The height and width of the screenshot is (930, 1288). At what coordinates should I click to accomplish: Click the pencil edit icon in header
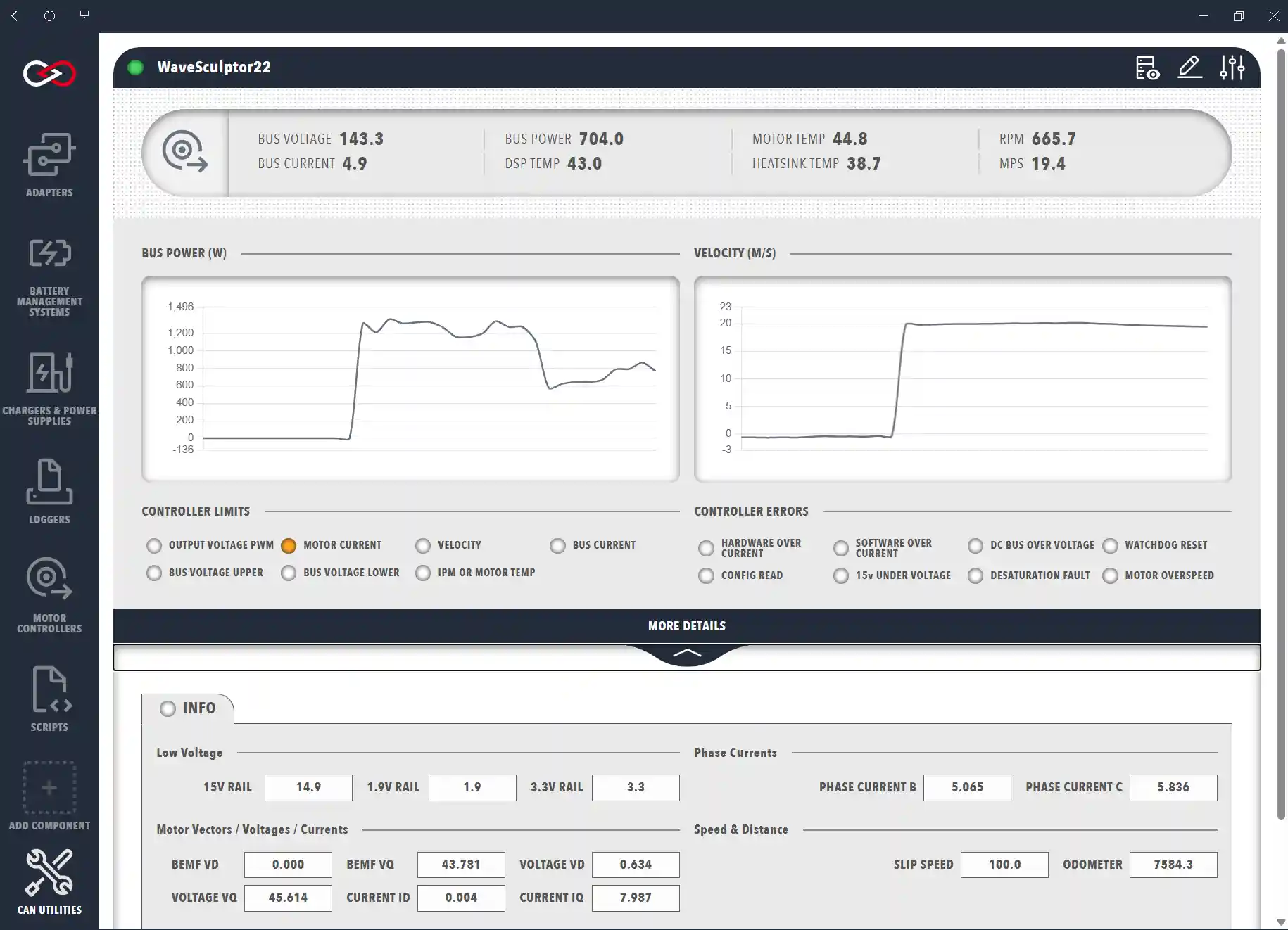1189,68
